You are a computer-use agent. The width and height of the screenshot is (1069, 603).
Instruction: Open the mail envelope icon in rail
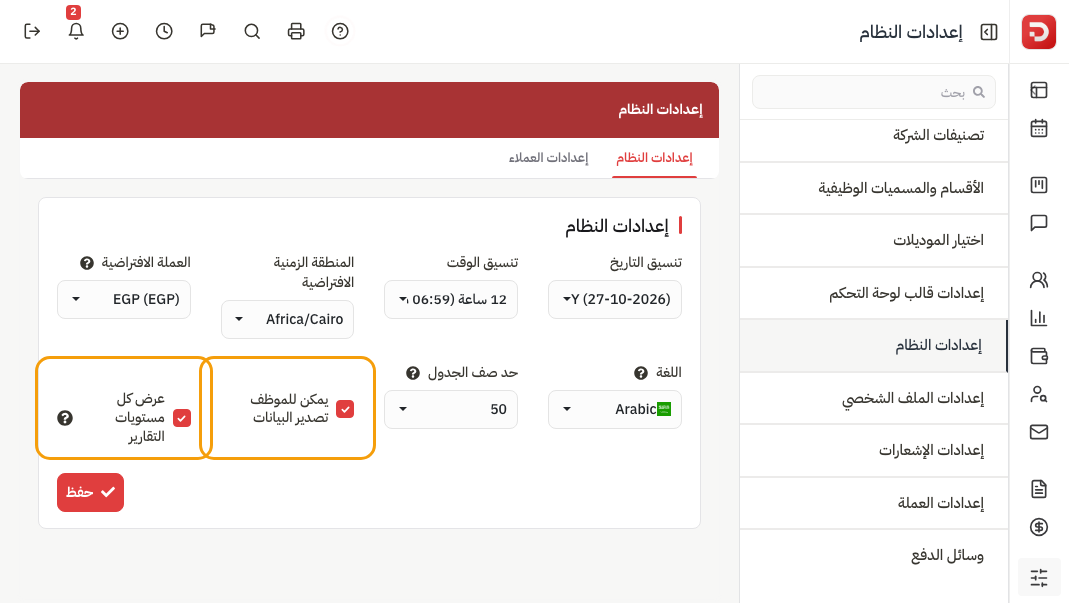pyautogui.click(x=1038, y=432)
